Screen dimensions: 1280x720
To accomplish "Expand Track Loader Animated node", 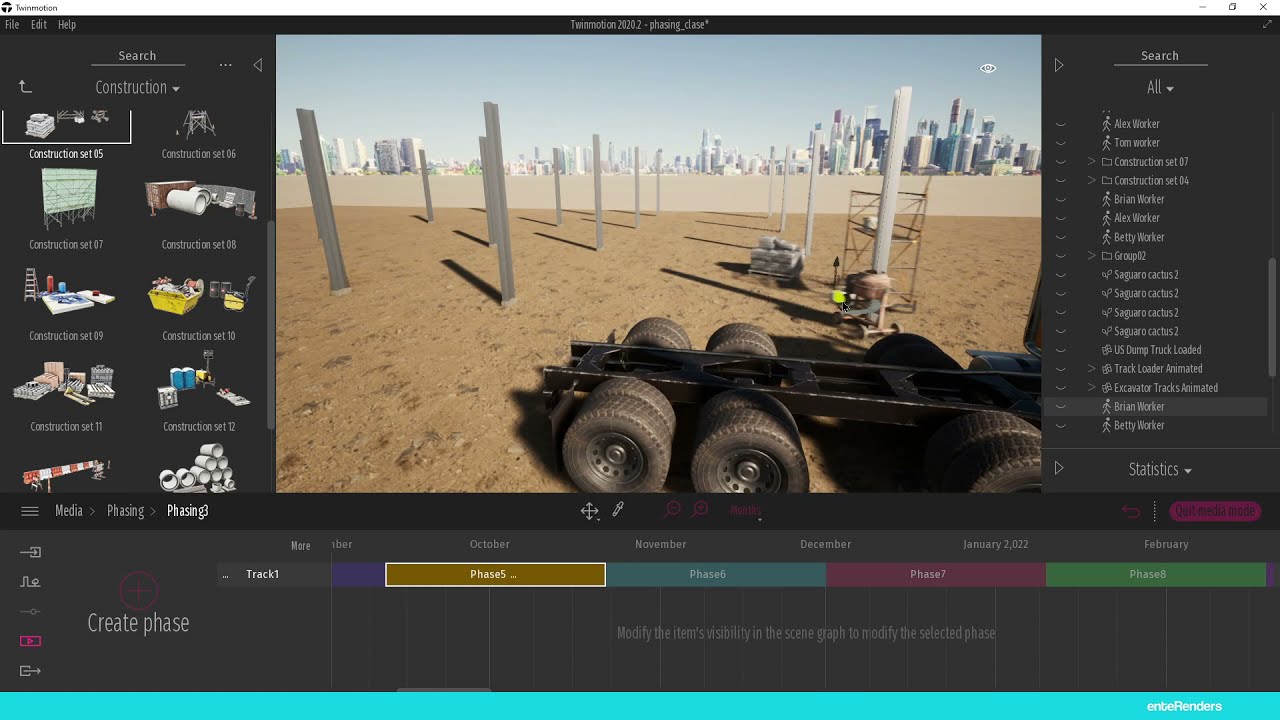I will pos(1092,369).
